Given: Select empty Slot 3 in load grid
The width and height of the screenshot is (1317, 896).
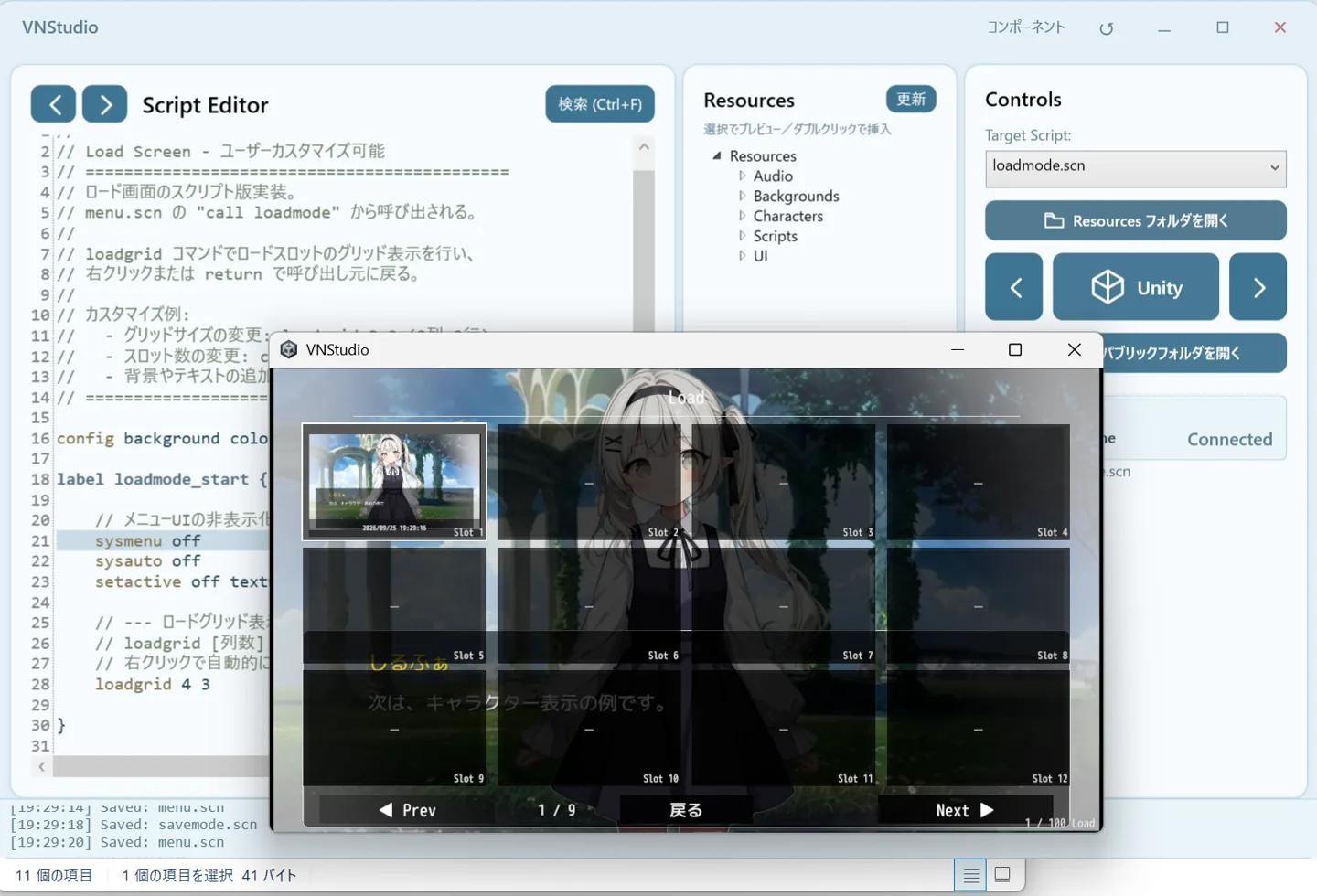Looking at the screenshot, I should click(x=784, y=482).
